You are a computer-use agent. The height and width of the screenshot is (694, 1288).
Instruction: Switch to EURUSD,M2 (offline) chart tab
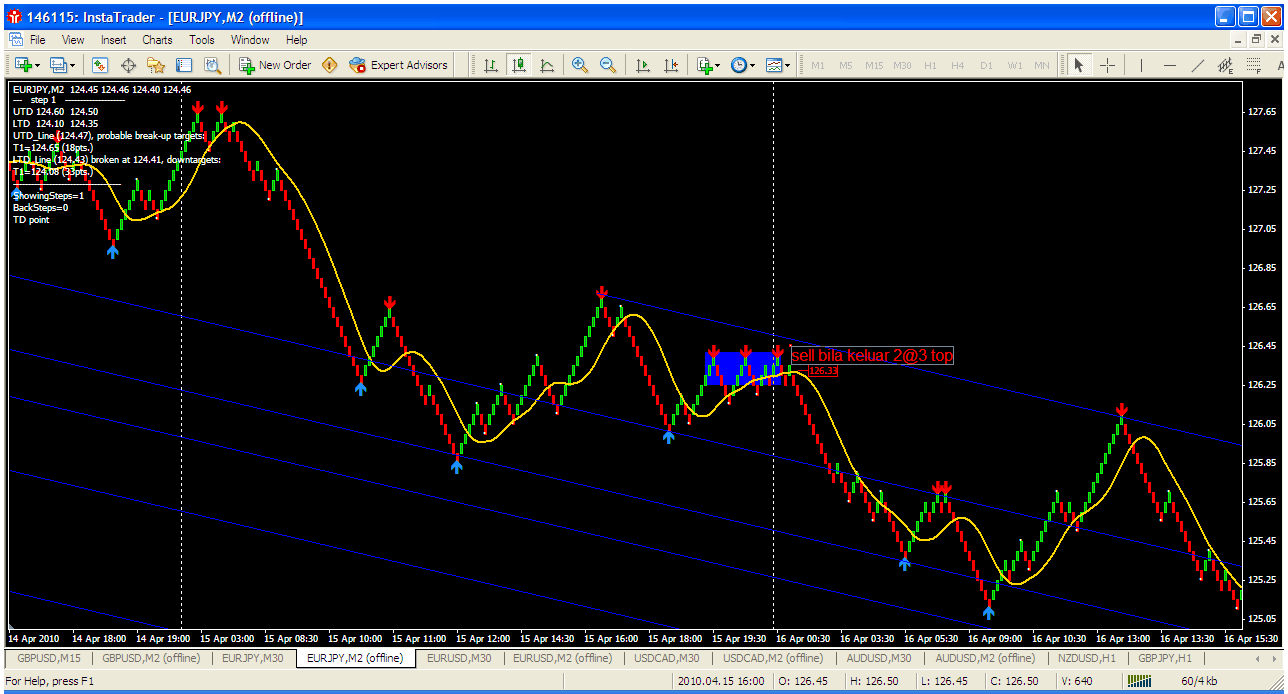[x=562, y=658]
